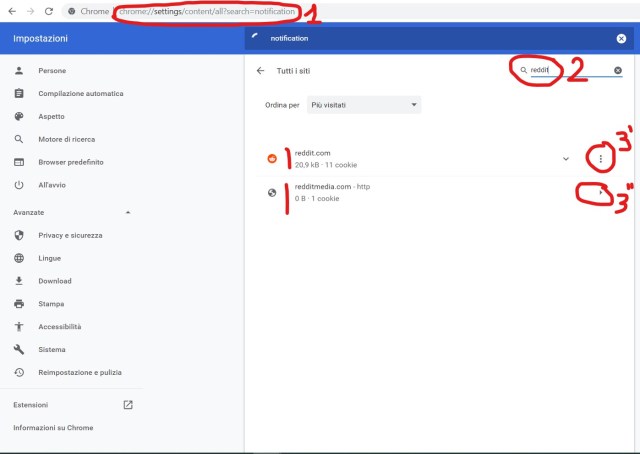Viewport: 640px width, 454px height.
Task: Open the Più visitati sort dropdown
Action: [x=364, y=104]
